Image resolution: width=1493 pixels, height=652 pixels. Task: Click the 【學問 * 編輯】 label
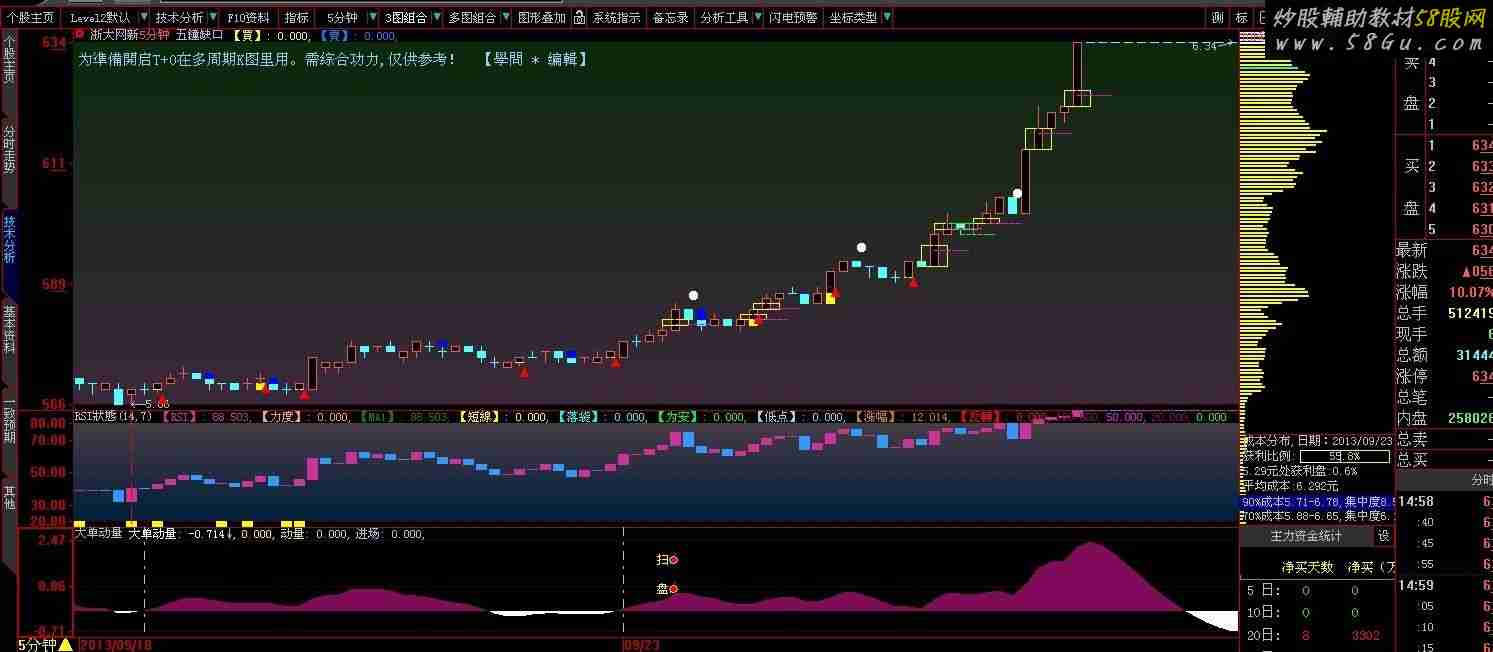tap(535, 59)
